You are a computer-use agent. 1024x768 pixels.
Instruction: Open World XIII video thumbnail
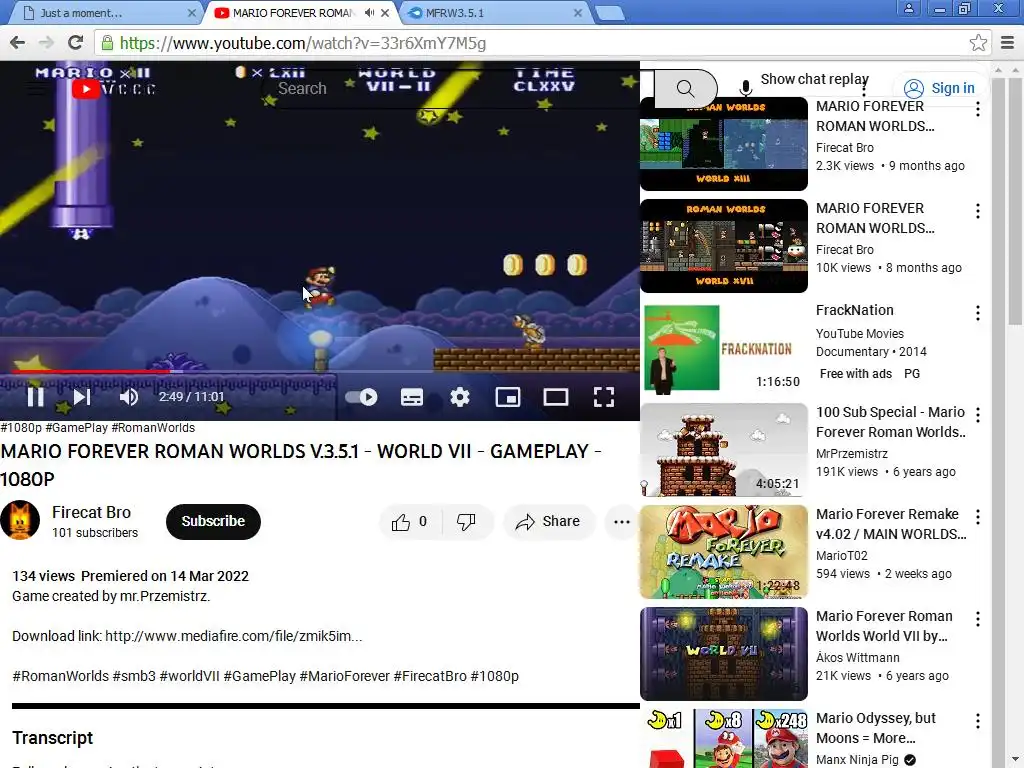click(724, 144)
